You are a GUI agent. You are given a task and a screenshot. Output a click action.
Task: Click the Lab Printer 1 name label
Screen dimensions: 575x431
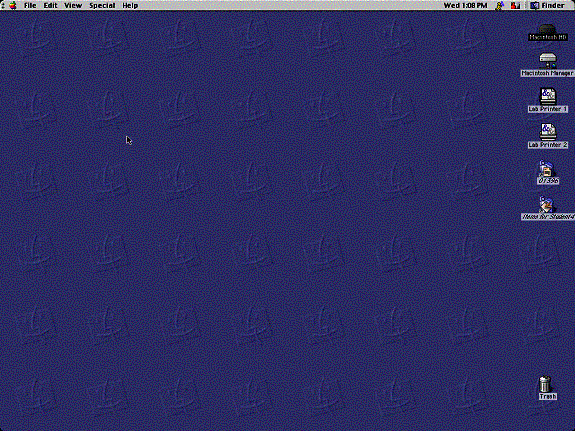pyautogui.click(x=548, y=109)
